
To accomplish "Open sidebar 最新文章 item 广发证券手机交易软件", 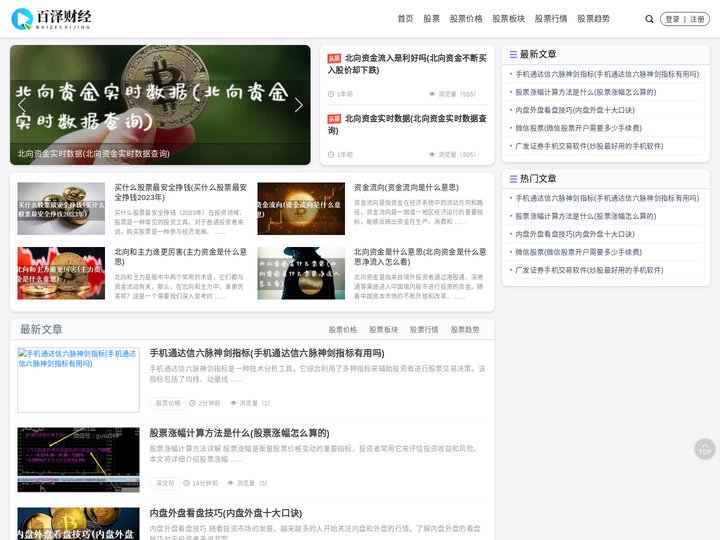I will click(589, 146).
